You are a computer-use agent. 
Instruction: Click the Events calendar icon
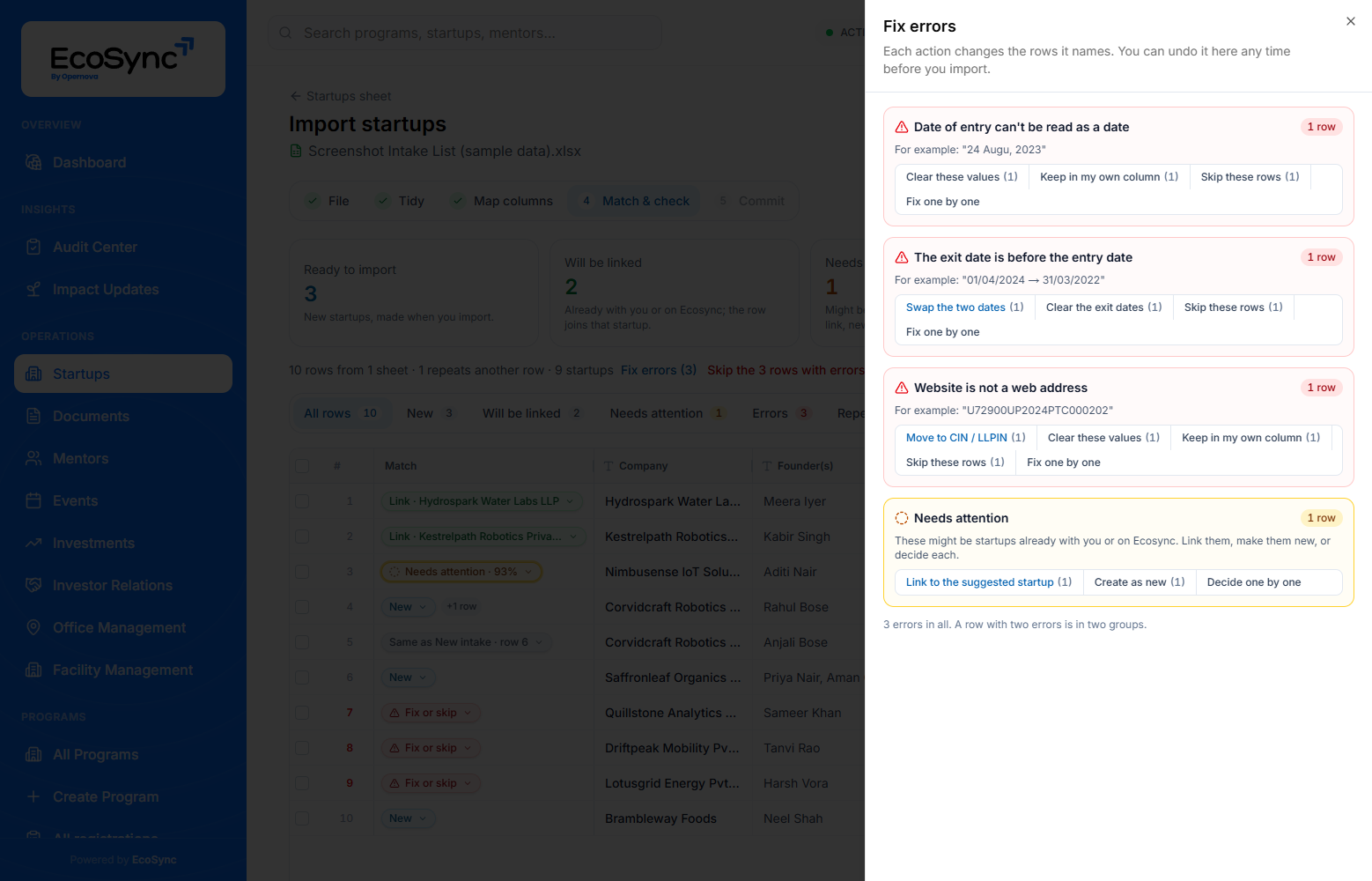pyautogui.click(x=33, y=500)
